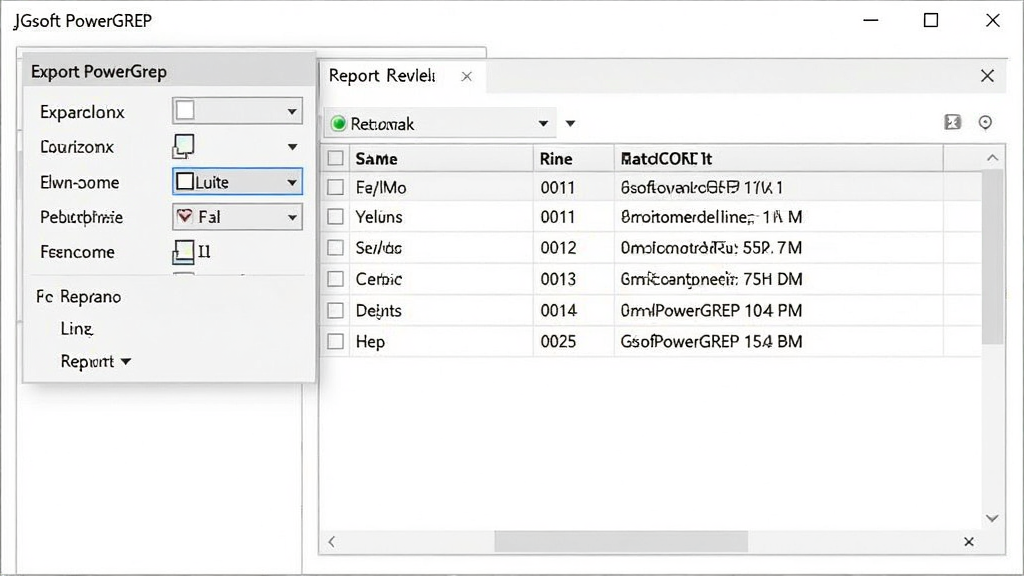Sort by the Same column header
Screen dimensions: 1024x576
pyautogui.click(x=441, y=159)
